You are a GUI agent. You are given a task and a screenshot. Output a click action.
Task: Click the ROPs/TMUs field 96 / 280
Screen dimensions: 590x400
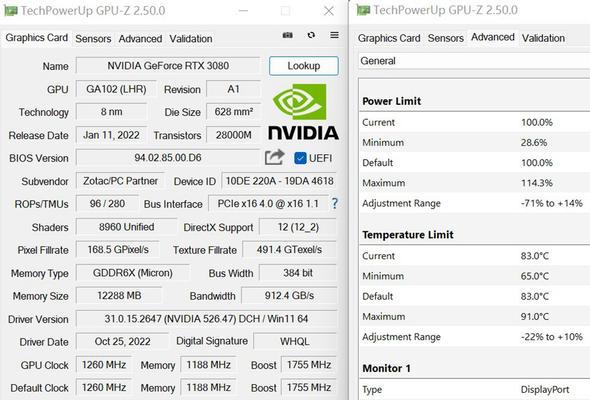pyautogui.click(x=107, y=204)
